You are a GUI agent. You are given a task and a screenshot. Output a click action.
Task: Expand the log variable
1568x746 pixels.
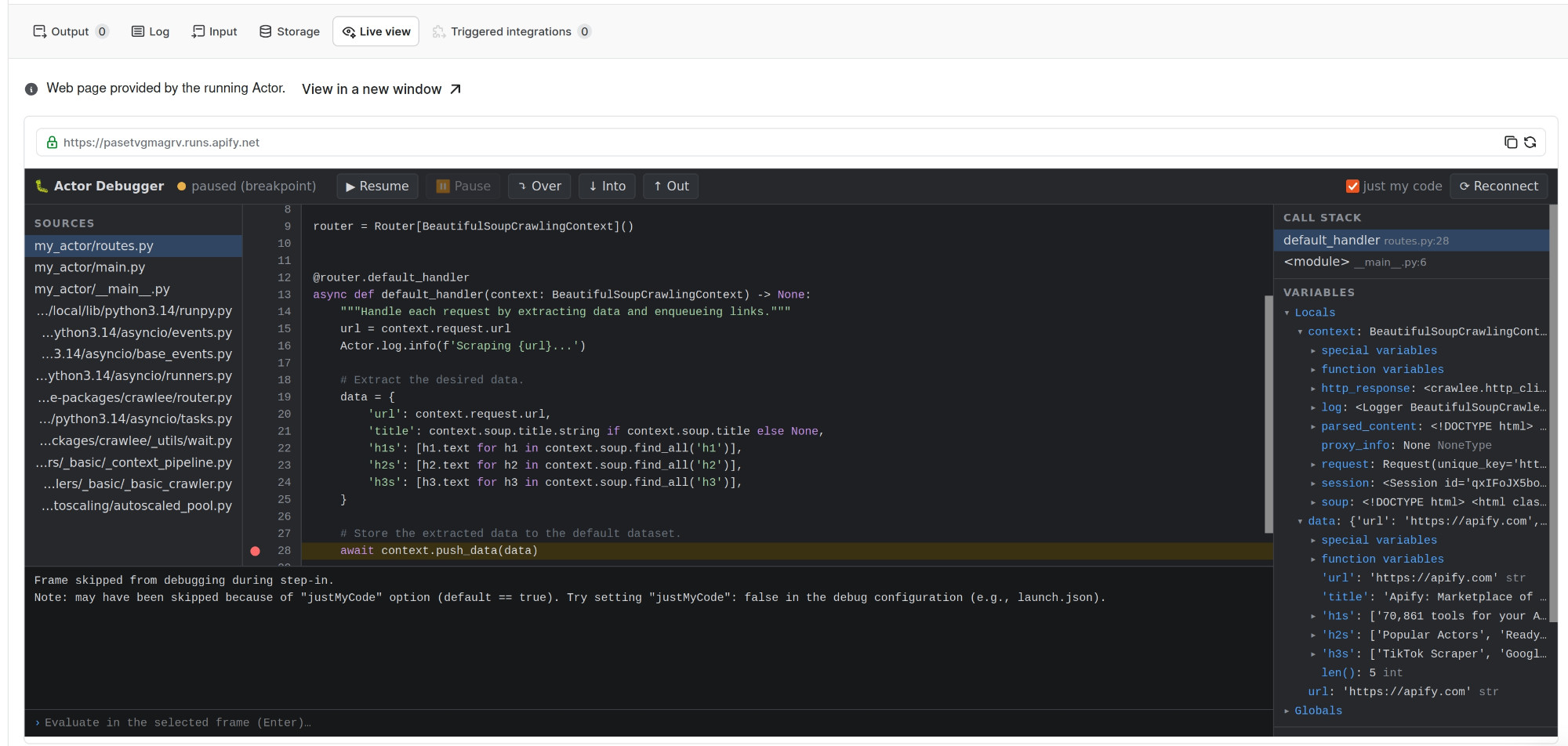tap(1313, 407)
